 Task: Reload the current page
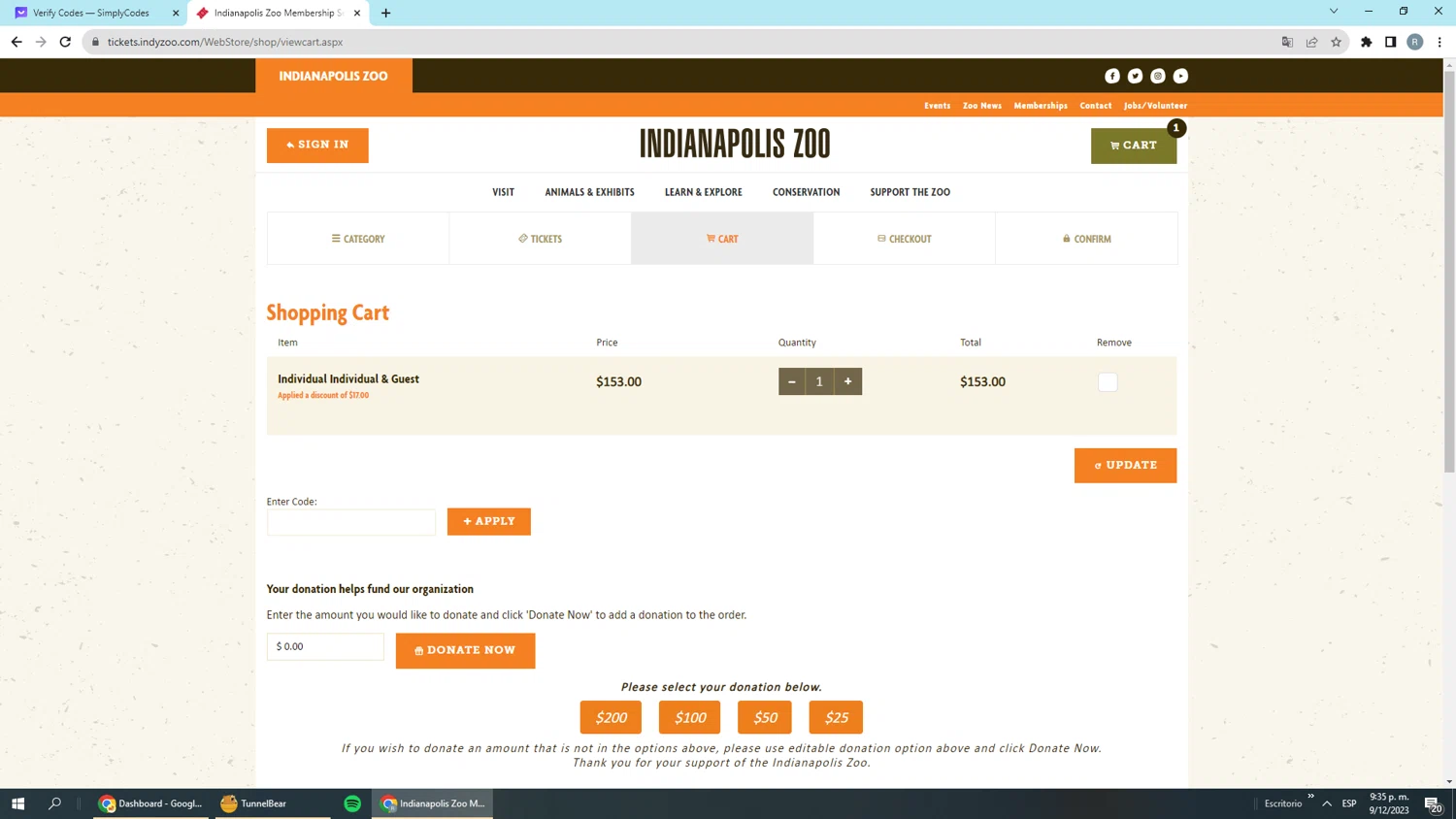click(x=65, y=42)
